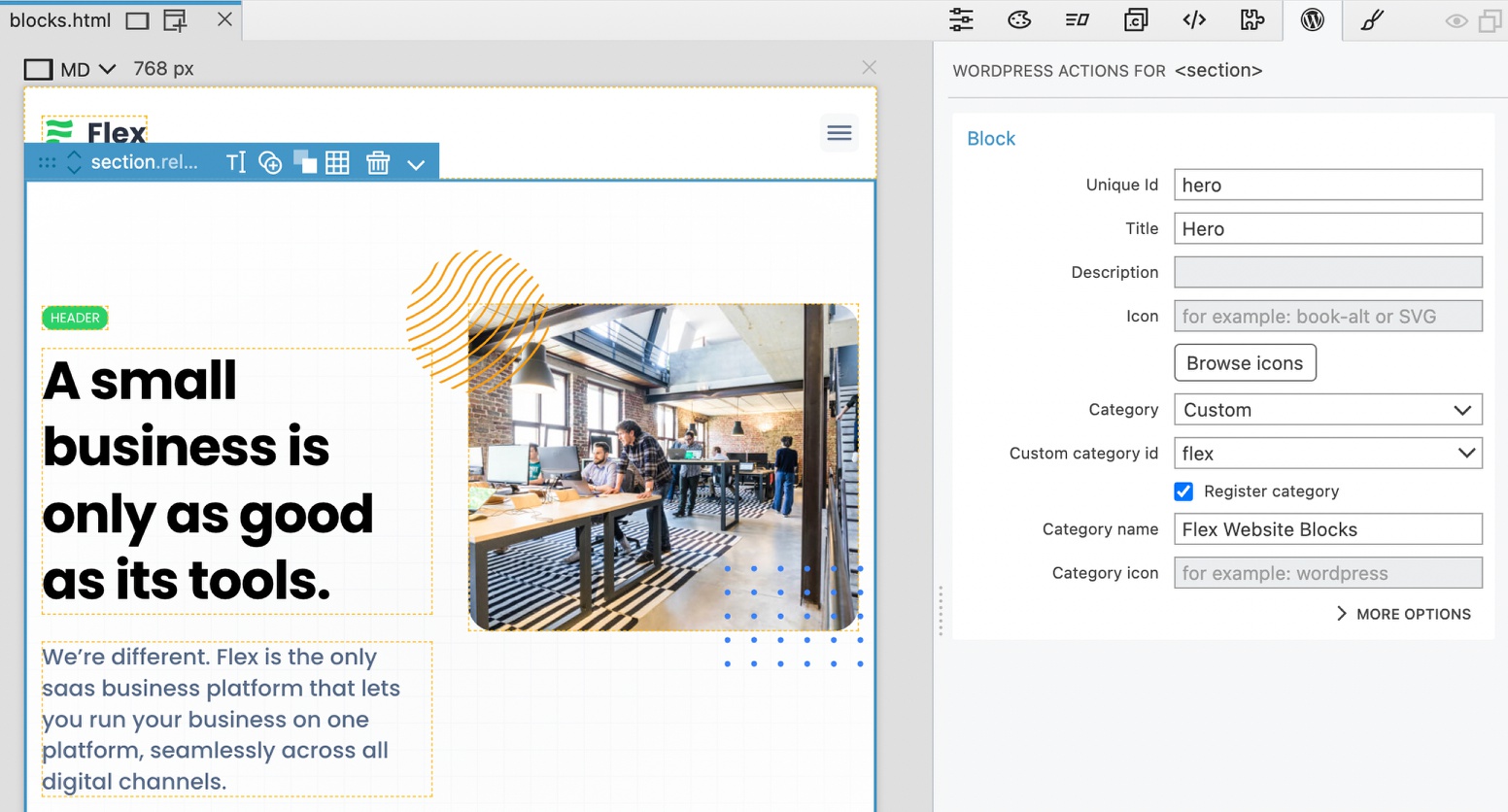Open the puzzle-piece Actions panel

point(1252,19)
